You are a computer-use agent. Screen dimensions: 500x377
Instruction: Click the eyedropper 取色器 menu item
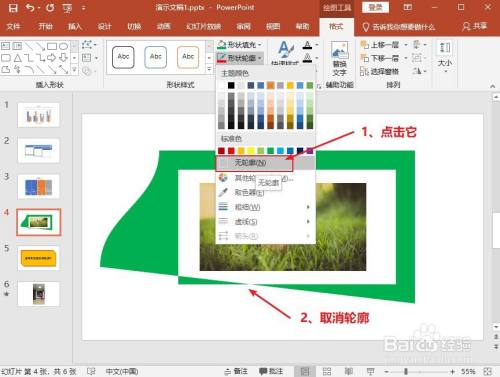[x=266, y=192]
